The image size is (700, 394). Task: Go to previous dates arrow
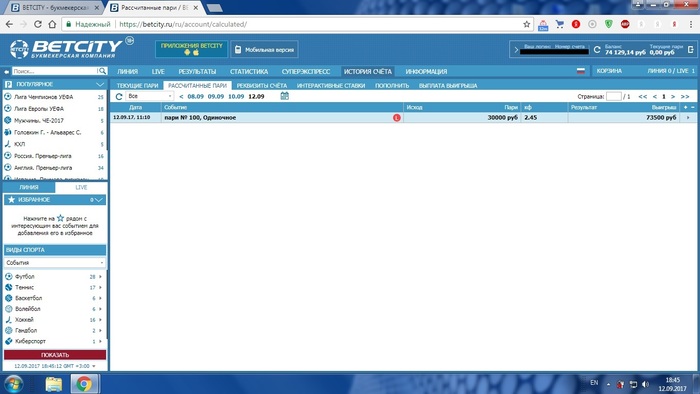[181, 96]
